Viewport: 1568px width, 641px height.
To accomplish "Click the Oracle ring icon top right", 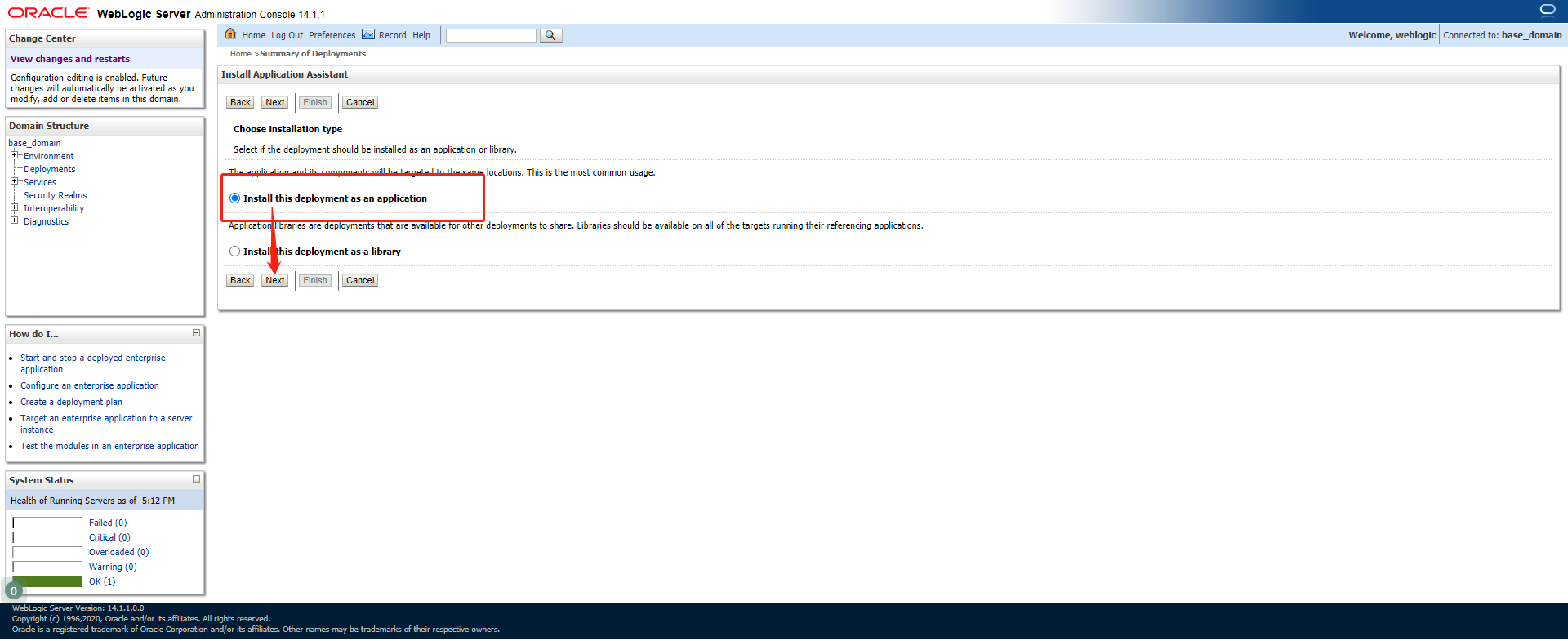I will 1548,10.
